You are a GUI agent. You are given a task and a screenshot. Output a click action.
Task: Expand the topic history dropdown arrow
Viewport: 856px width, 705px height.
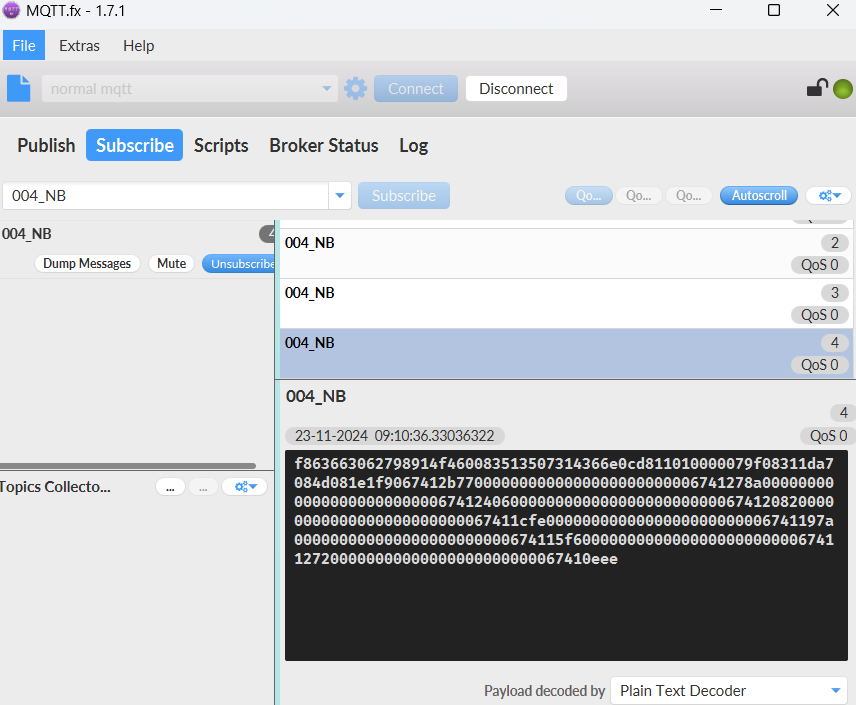click(x=340, y=195)
